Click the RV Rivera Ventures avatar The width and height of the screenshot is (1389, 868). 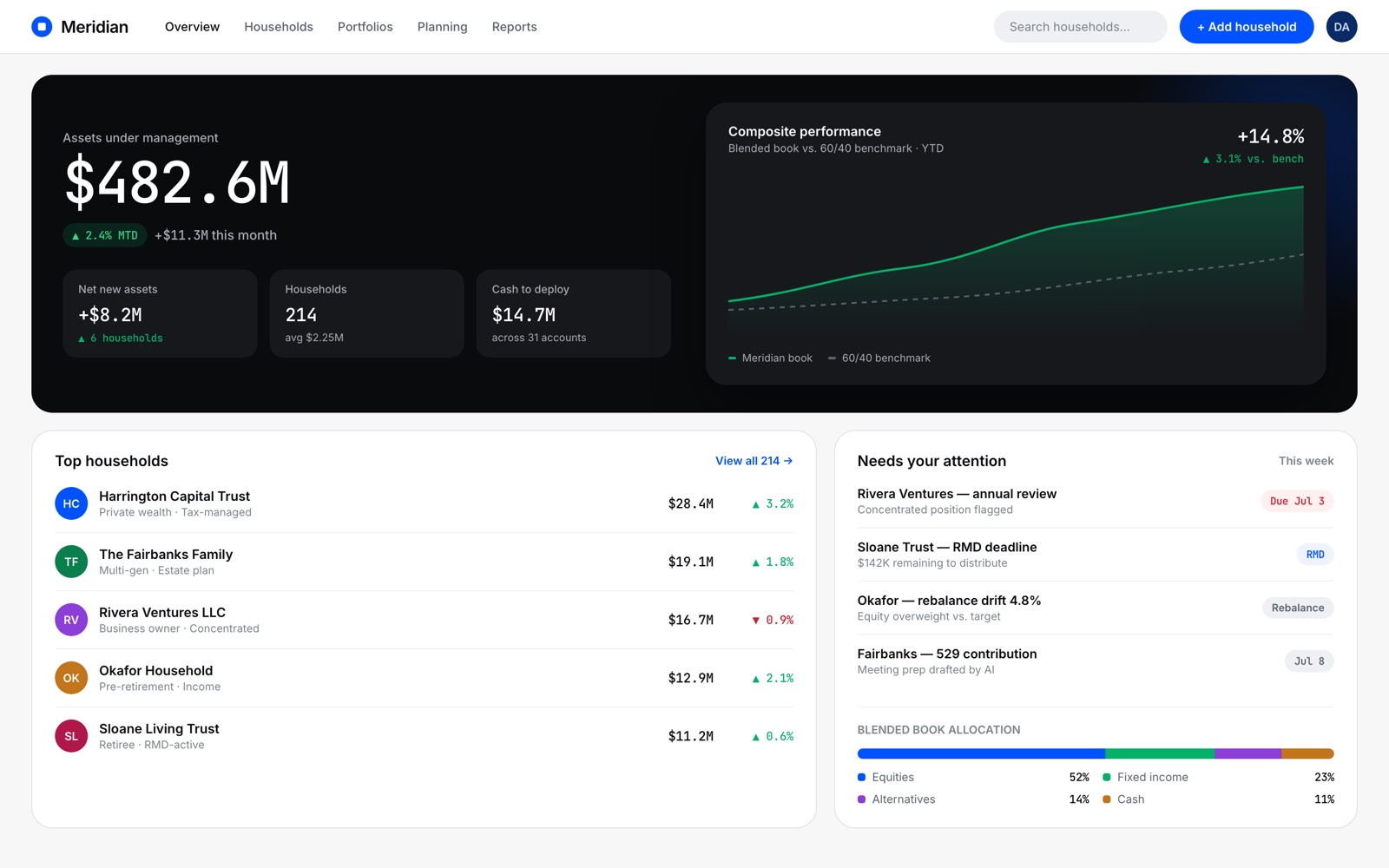tap(71, 620)
